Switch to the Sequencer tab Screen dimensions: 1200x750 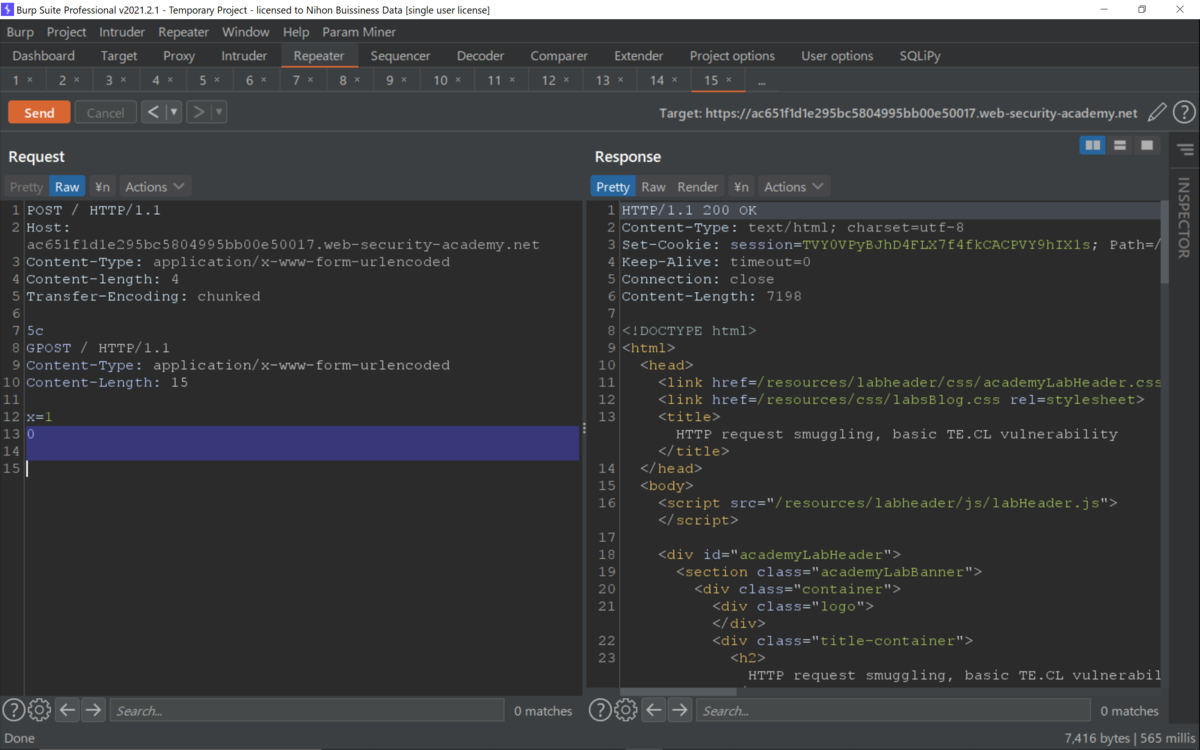click(400, 56)
